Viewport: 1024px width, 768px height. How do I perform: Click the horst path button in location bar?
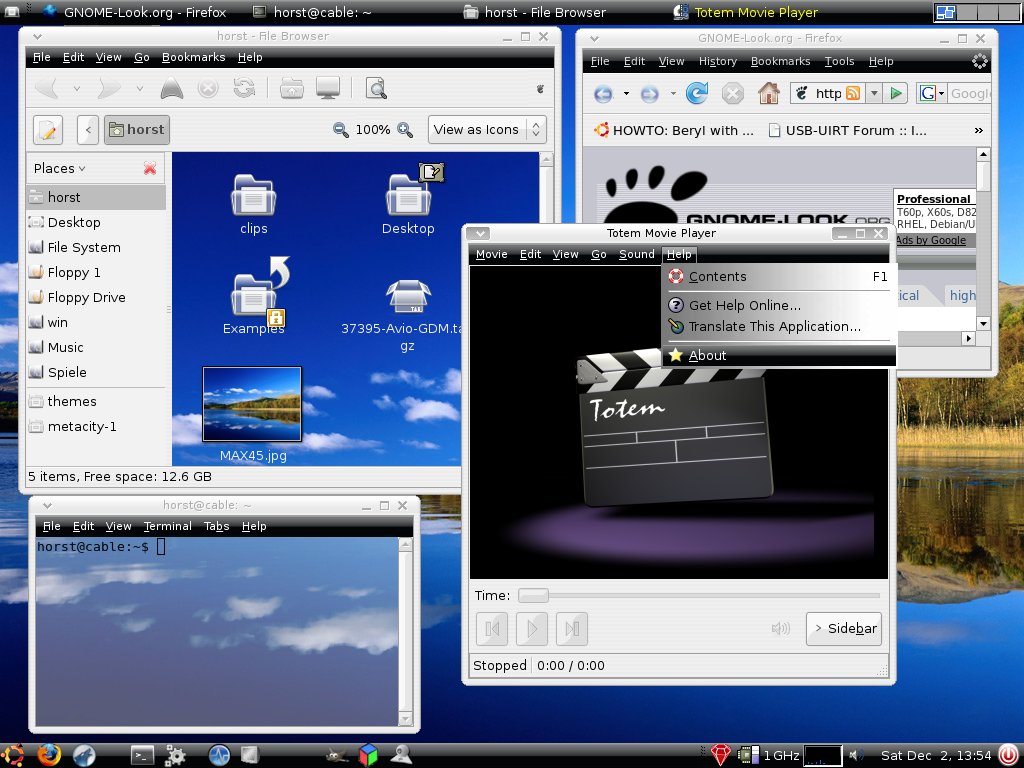(137, 129)
